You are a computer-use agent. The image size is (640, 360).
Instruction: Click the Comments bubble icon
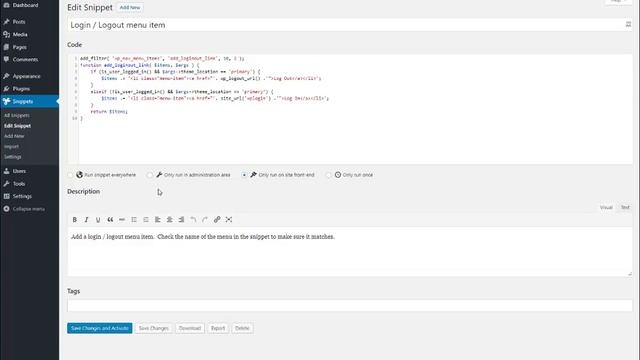7,60
